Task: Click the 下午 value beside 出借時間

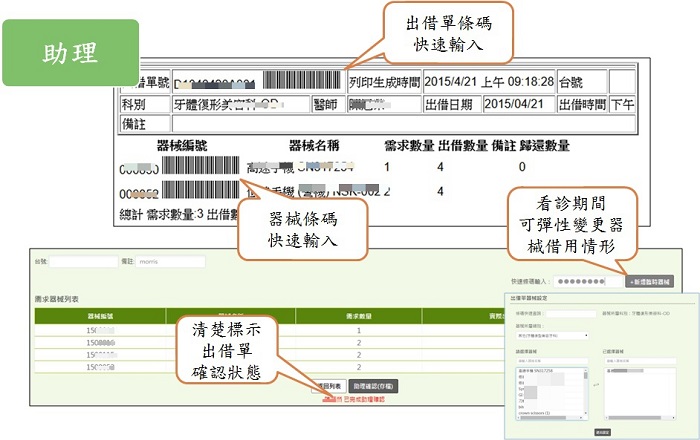Action: [622, 104]
